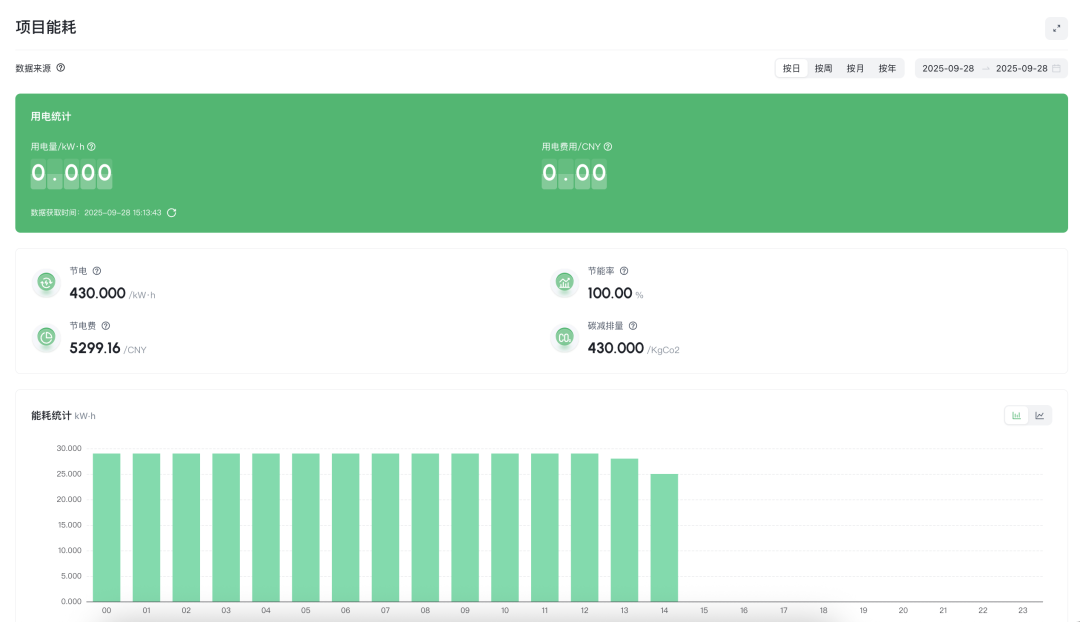Open the 节能率 help icon
The width and height of the screenshot is (1080, 622).
point(624,271)
